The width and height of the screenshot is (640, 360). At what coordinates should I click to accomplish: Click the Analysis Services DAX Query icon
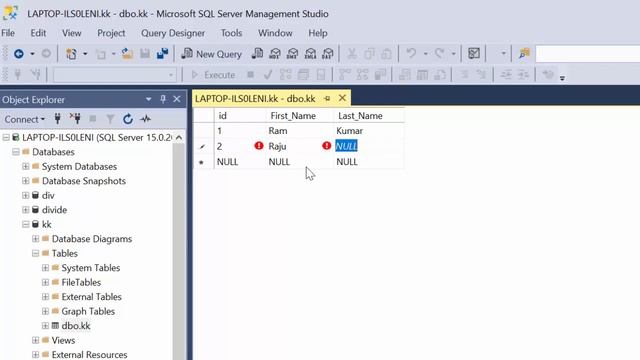(x=328, y=53)
